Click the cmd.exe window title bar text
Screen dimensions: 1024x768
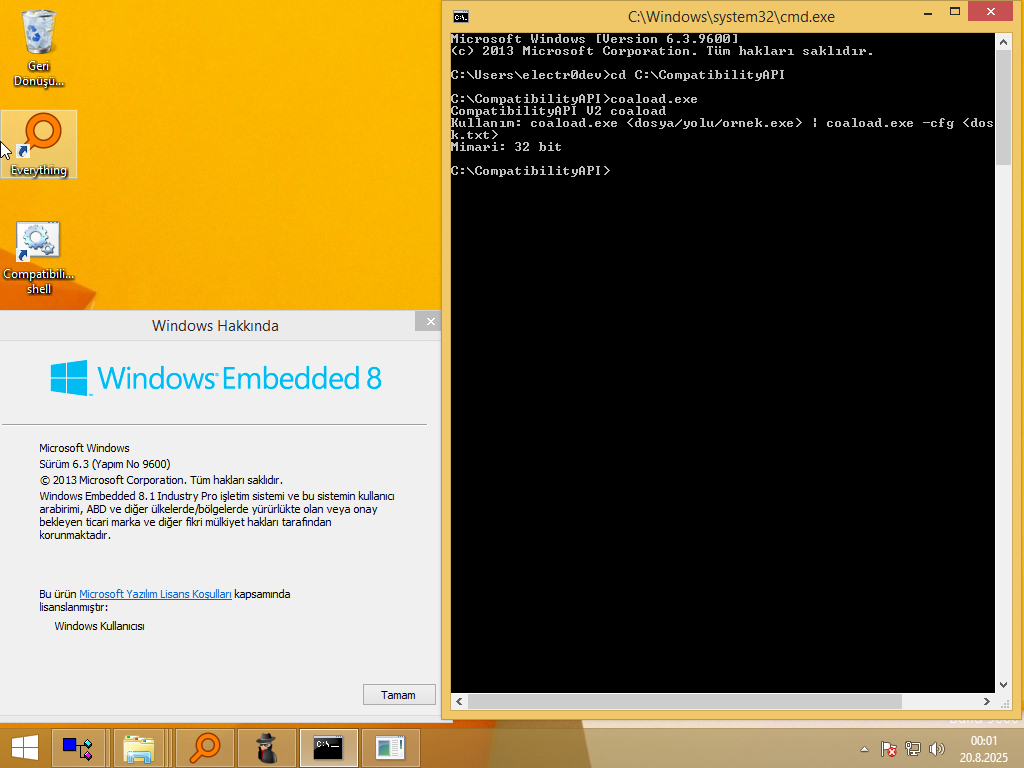[731, 17]
